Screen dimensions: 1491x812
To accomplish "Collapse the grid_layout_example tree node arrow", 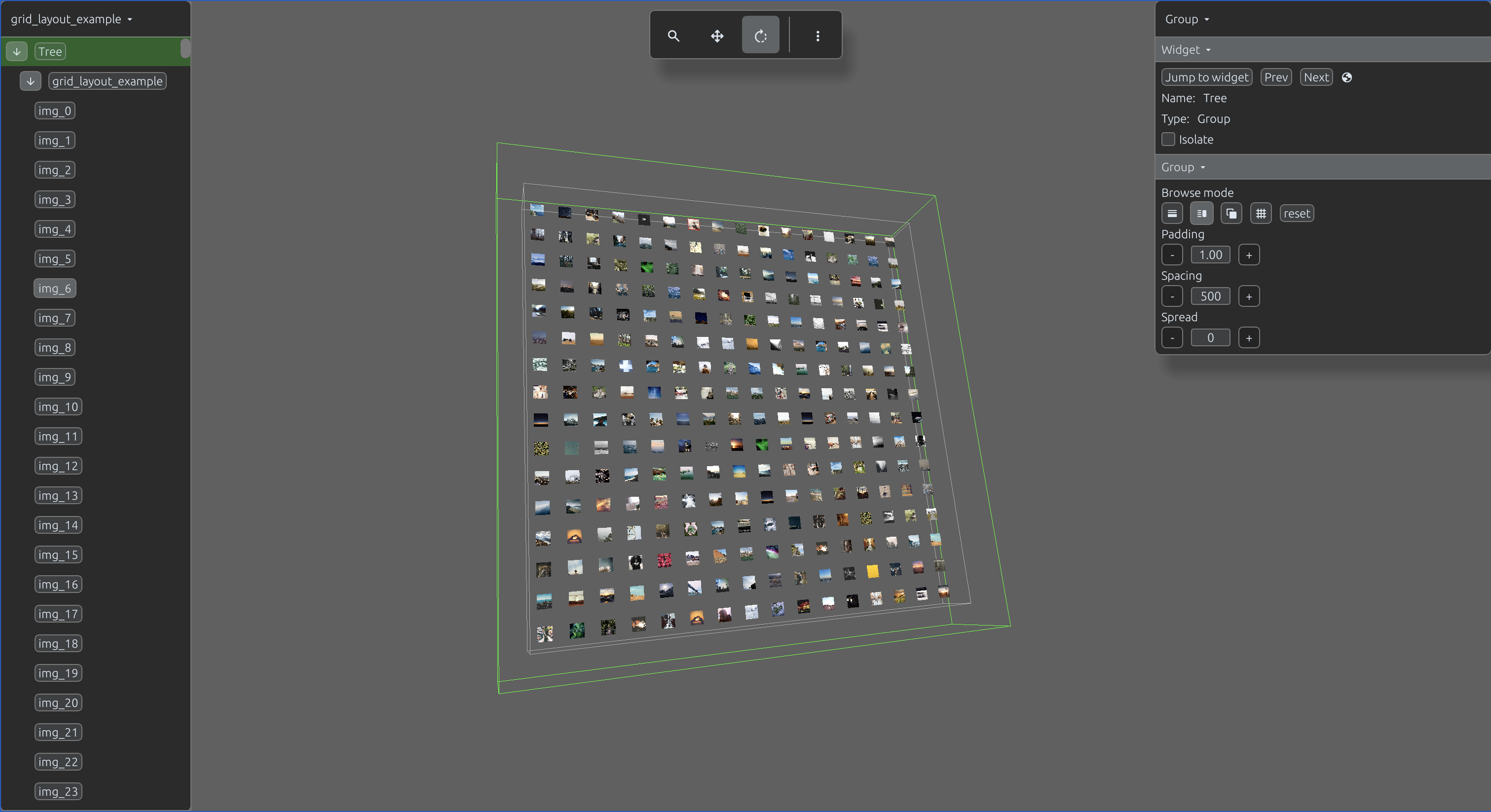I will [31, 81].
